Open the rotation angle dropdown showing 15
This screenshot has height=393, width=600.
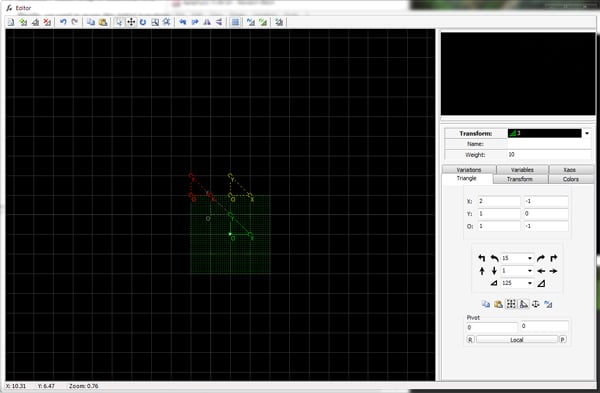tap(530, 258)
